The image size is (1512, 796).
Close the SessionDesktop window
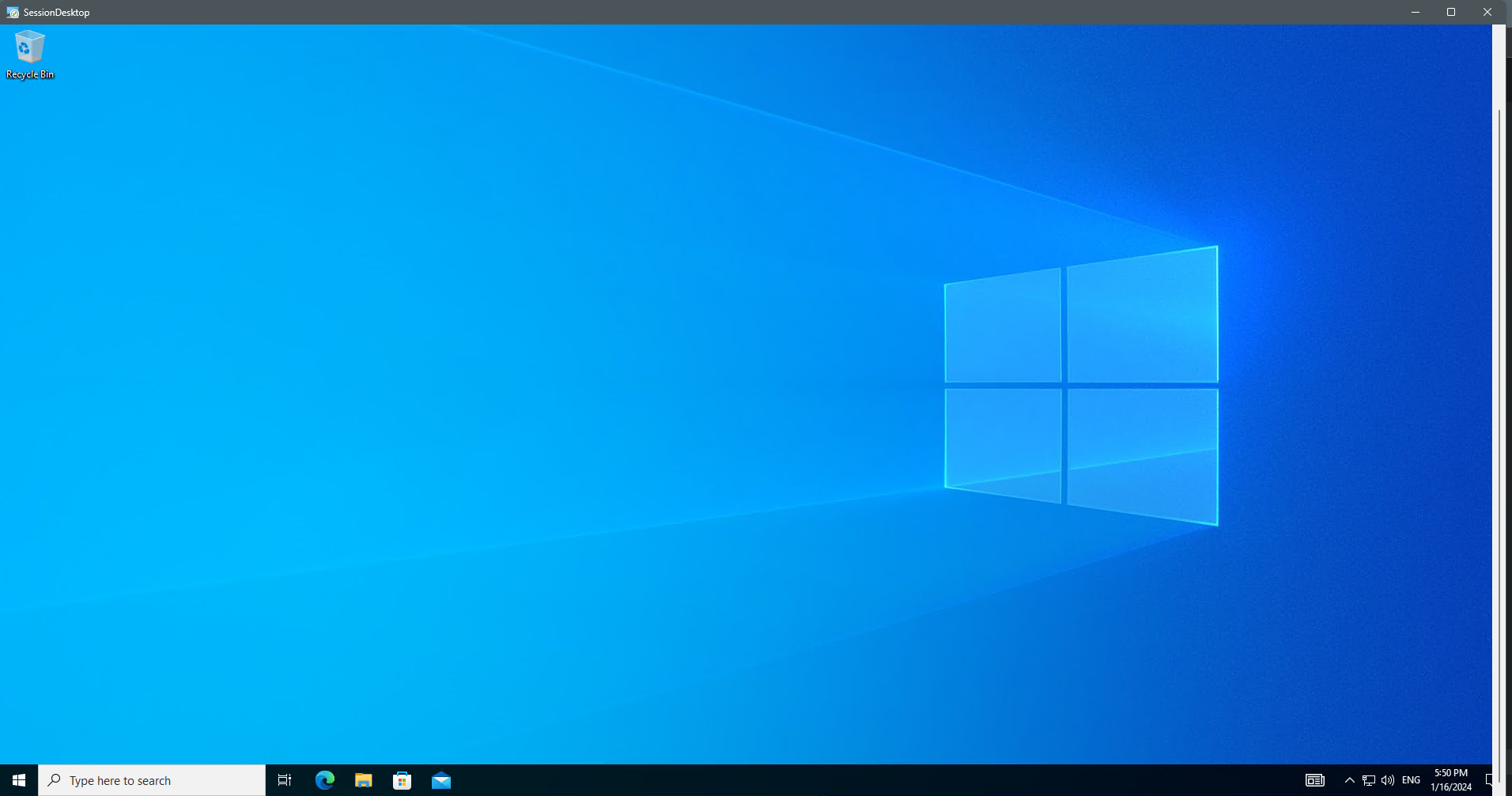(x=1487, y=12)
